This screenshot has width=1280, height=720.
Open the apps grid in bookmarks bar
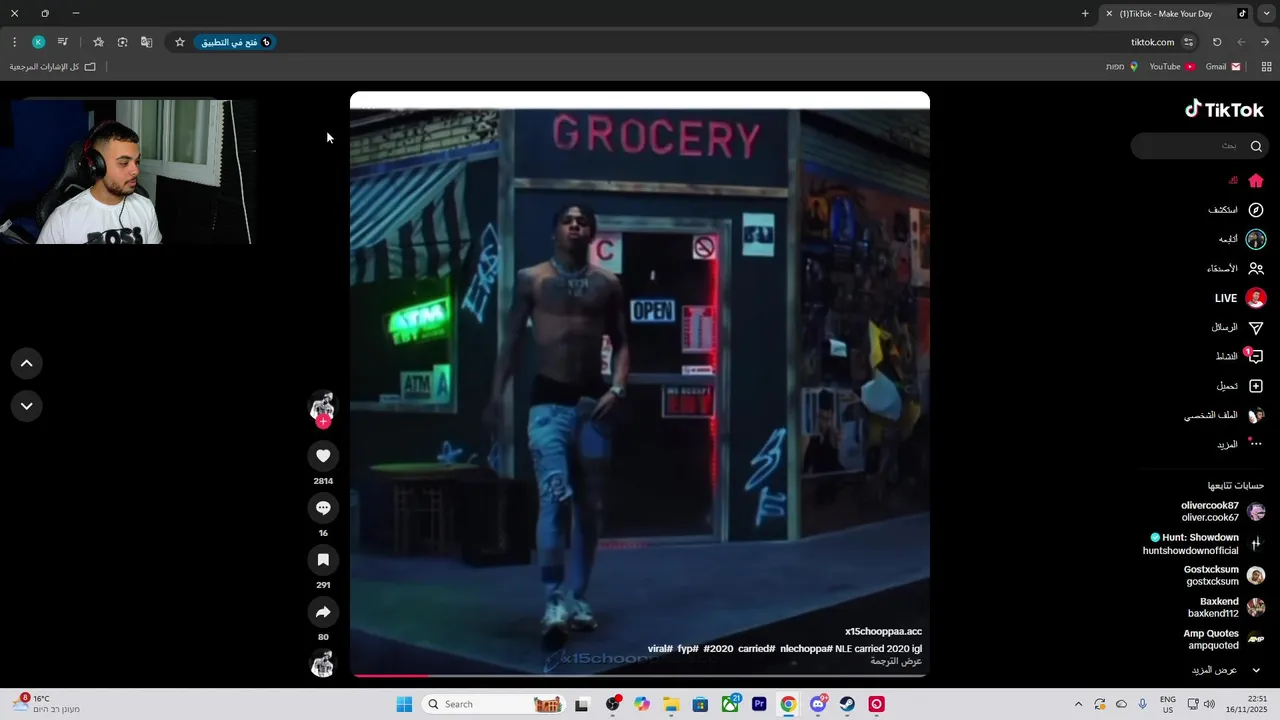[x=1266, y=67]
